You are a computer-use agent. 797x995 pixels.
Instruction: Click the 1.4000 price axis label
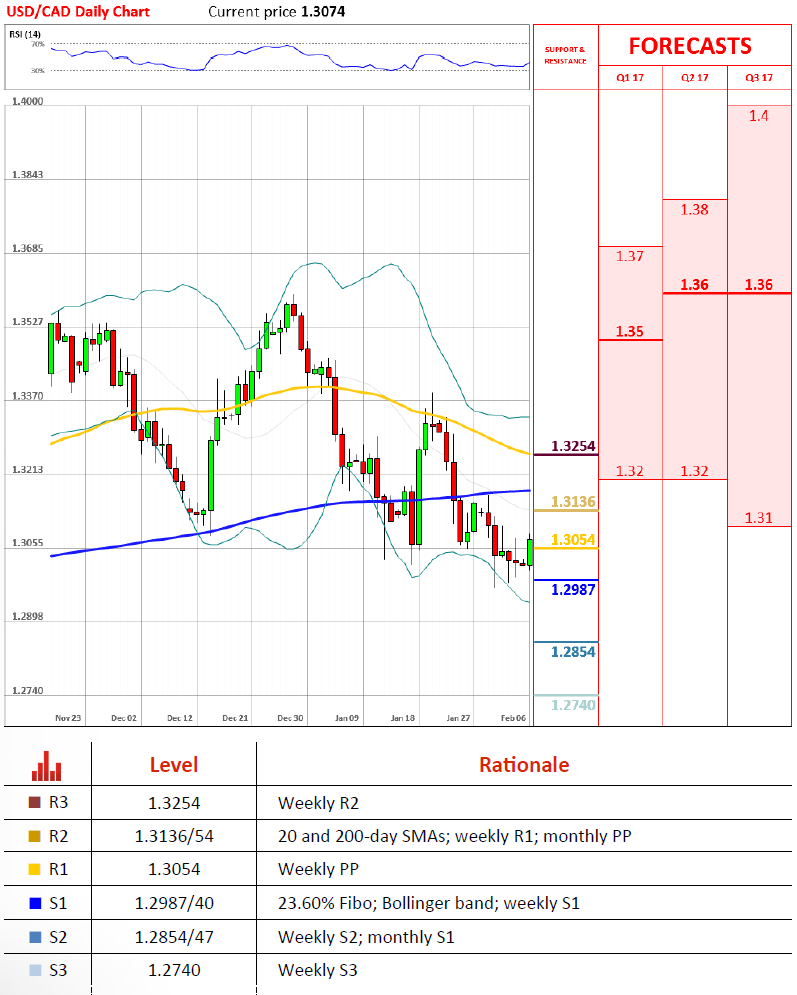tap(28, 102)
